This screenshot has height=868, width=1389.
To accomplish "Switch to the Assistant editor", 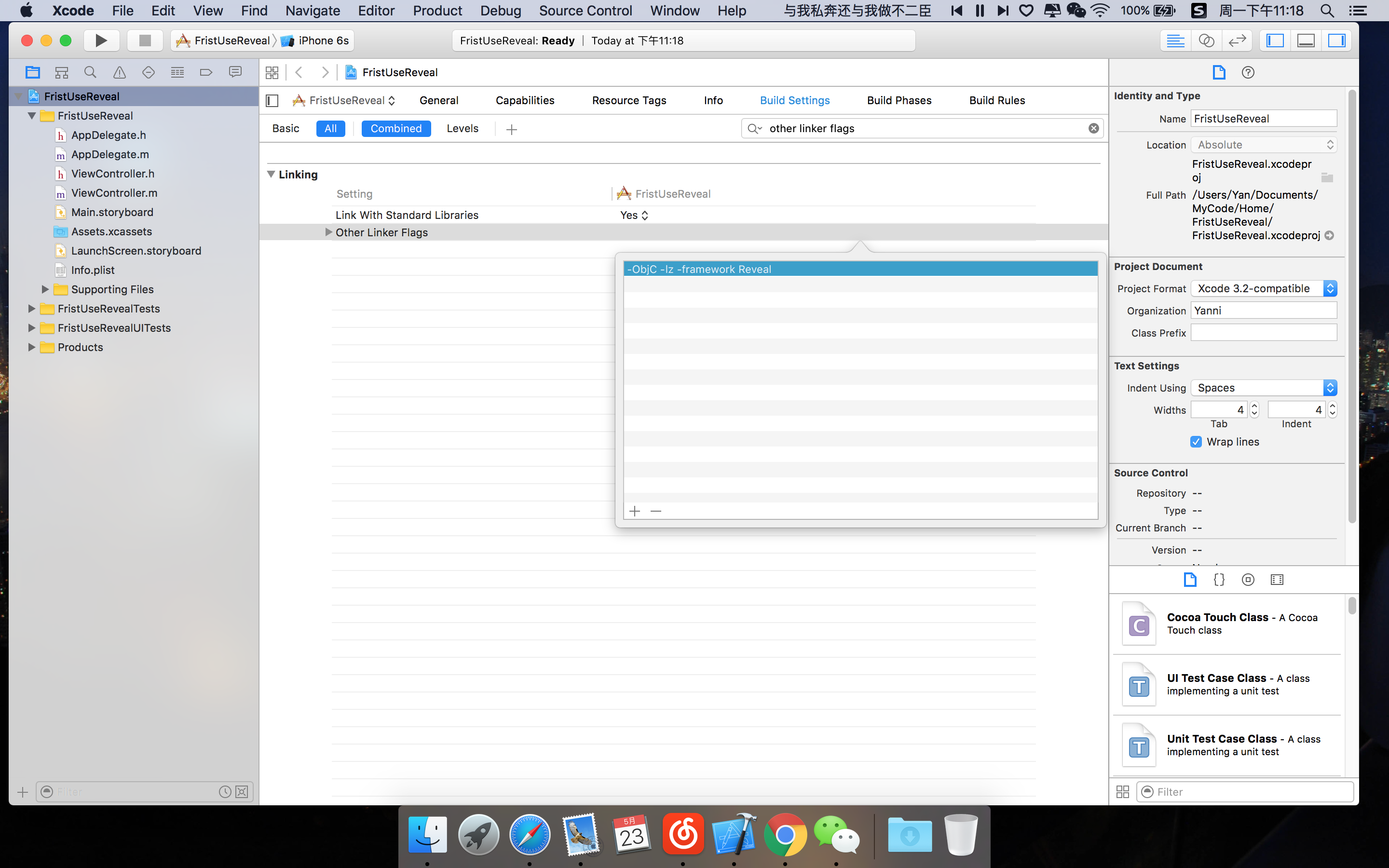I will click(1206, 41).
